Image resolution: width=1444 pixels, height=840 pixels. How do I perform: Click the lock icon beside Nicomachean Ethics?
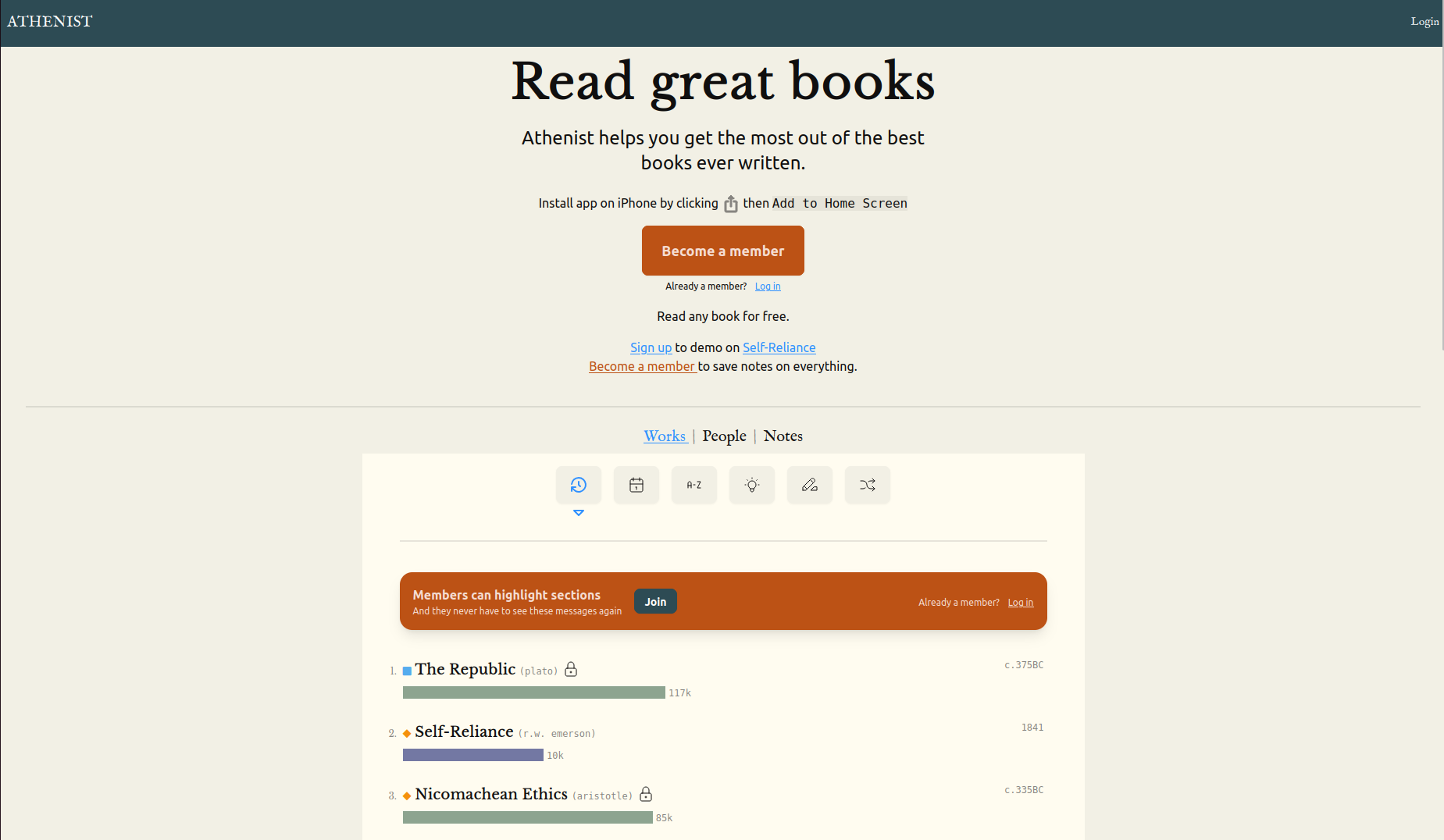pos(646,794)
